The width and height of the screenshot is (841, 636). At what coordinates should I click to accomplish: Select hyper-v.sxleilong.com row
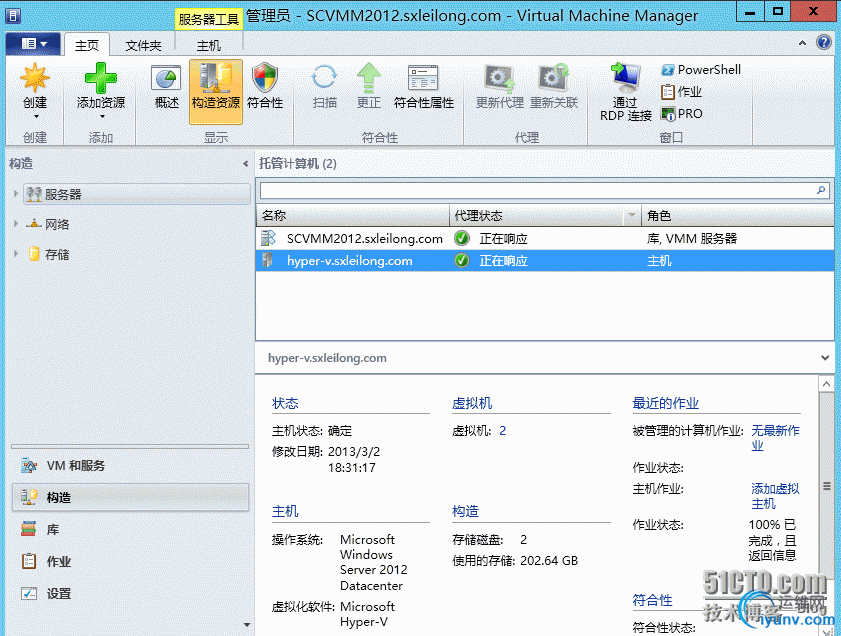pos(545,261)
